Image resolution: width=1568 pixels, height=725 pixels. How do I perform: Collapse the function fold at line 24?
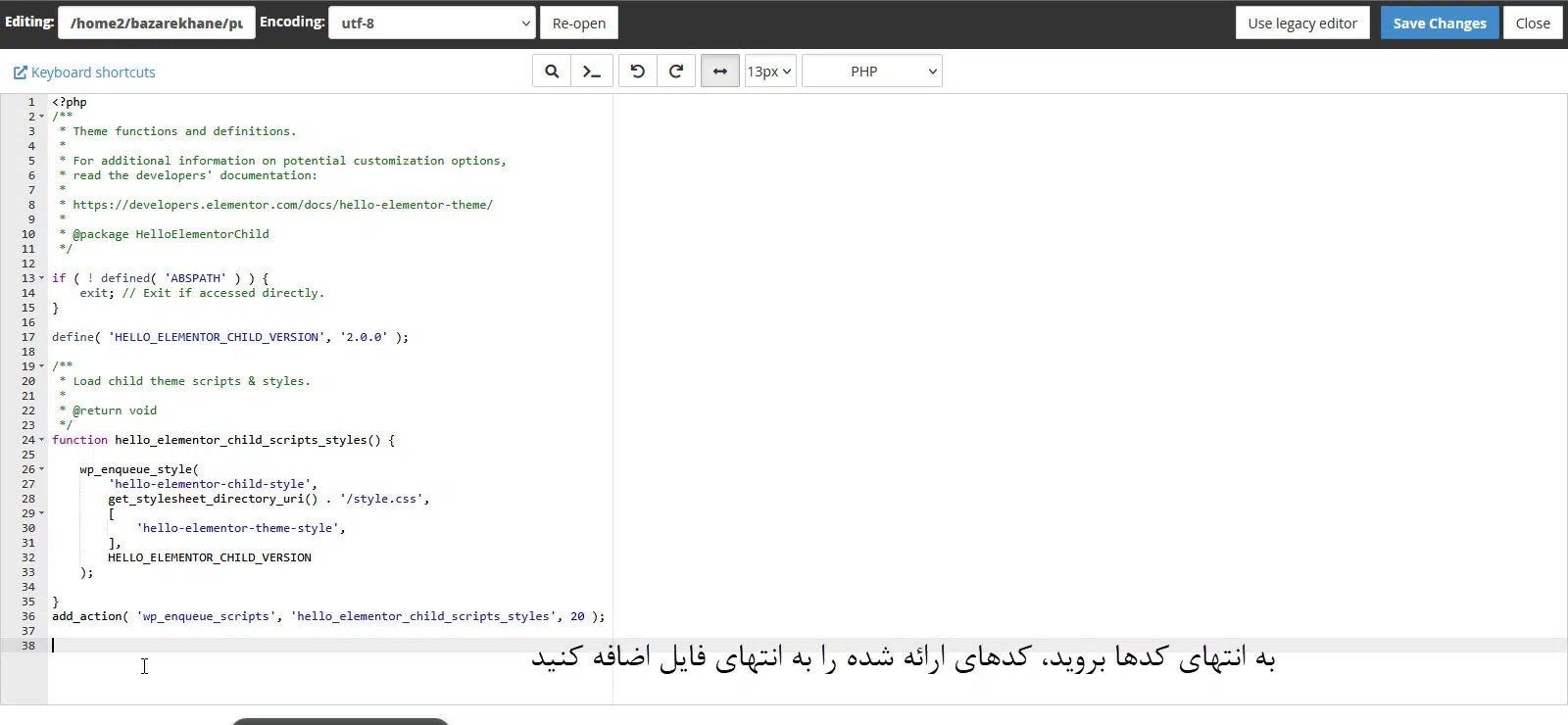coord(41,440)
